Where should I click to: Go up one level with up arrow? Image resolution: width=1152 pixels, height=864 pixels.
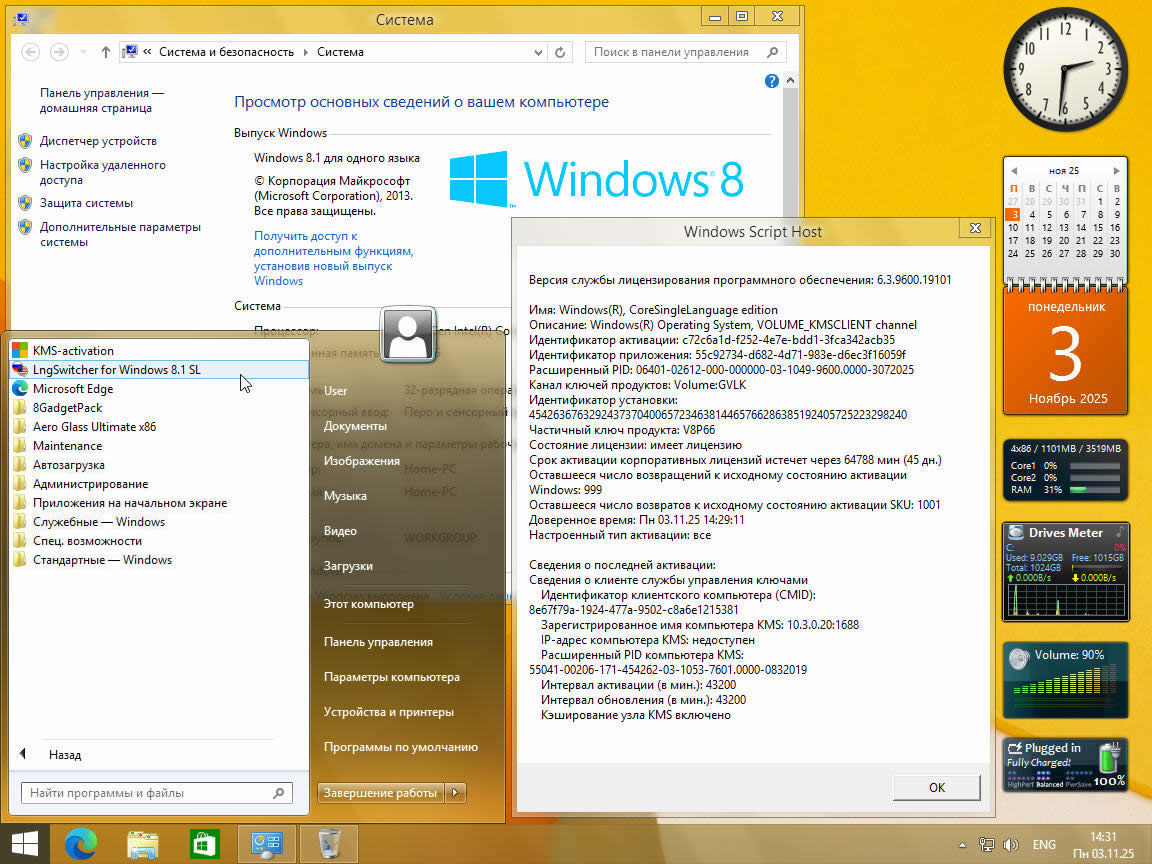(106, 52)
